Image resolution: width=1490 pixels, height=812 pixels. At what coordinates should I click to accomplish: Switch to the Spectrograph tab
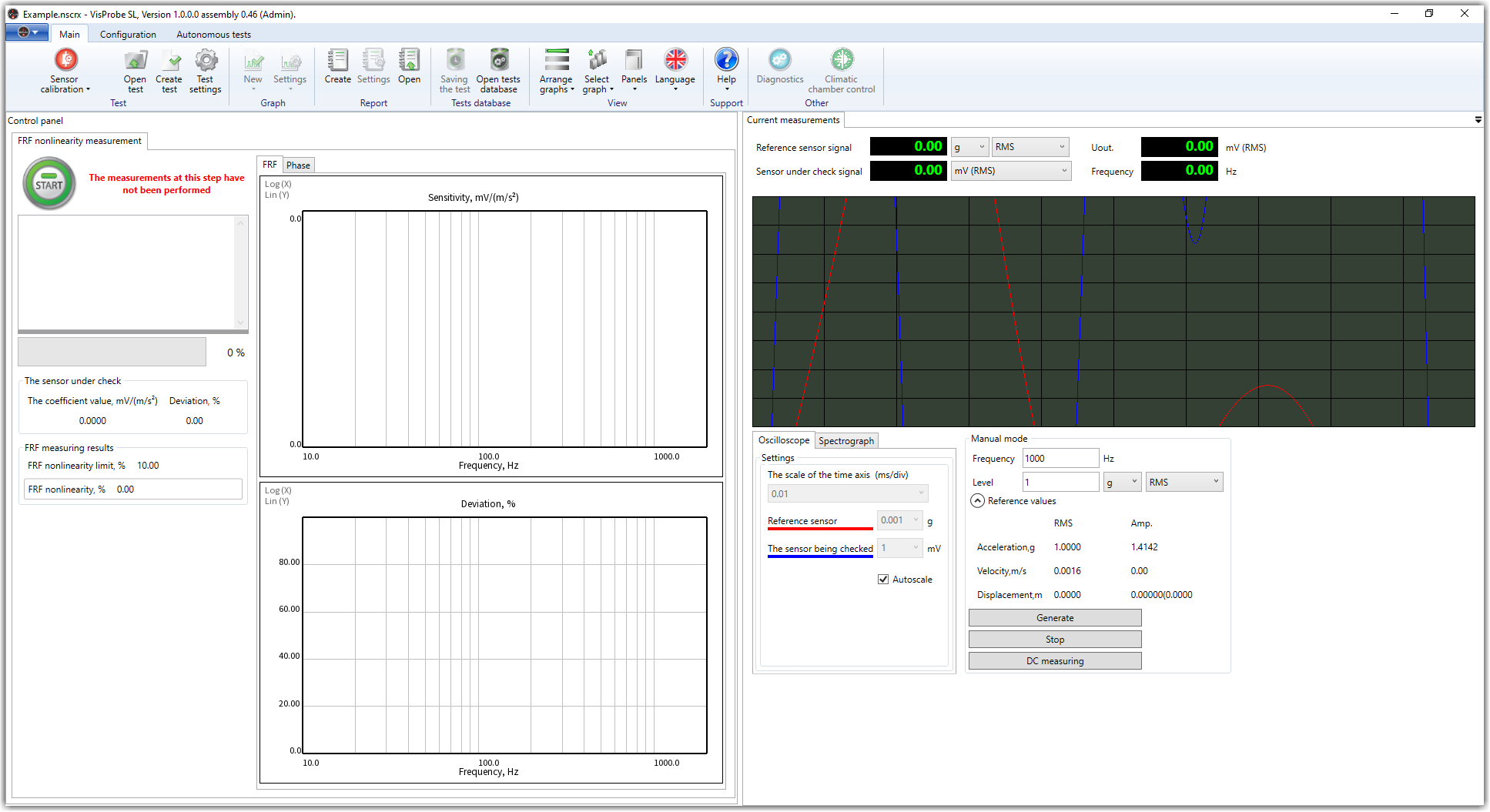[846, 441]
